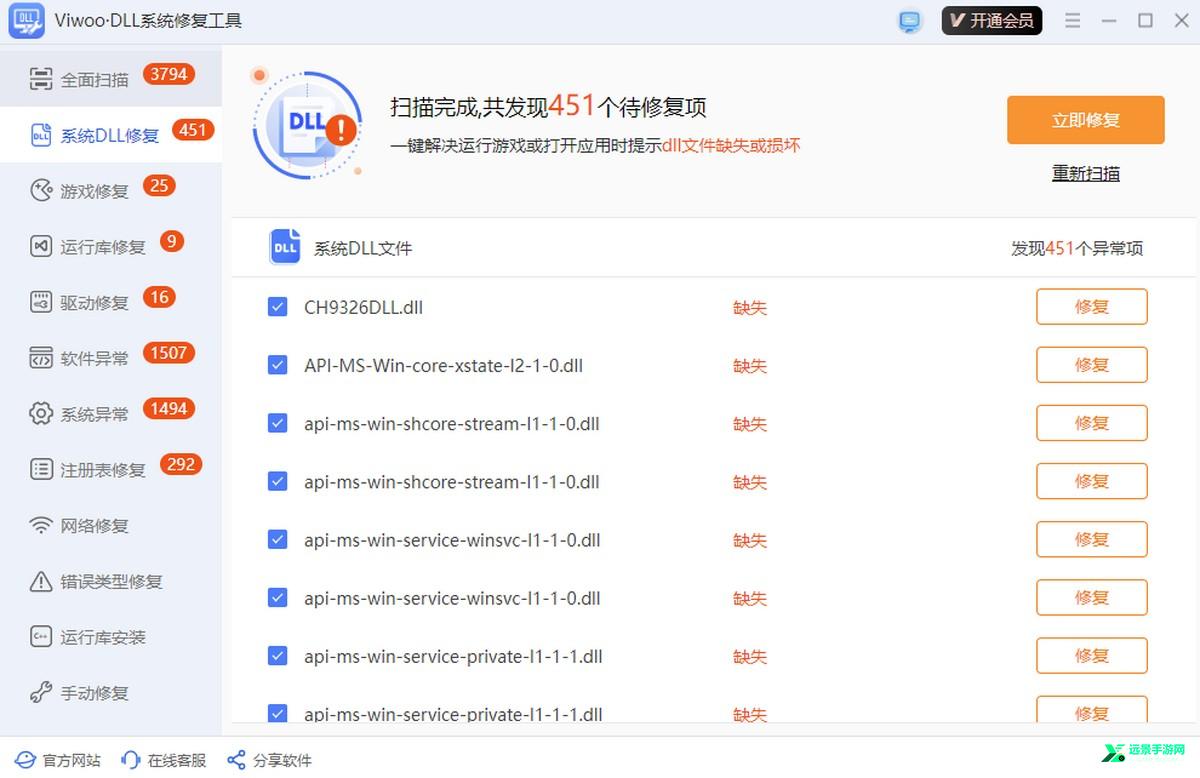
Task: Open the 全面扫描 tab
Action: [110, 79]
